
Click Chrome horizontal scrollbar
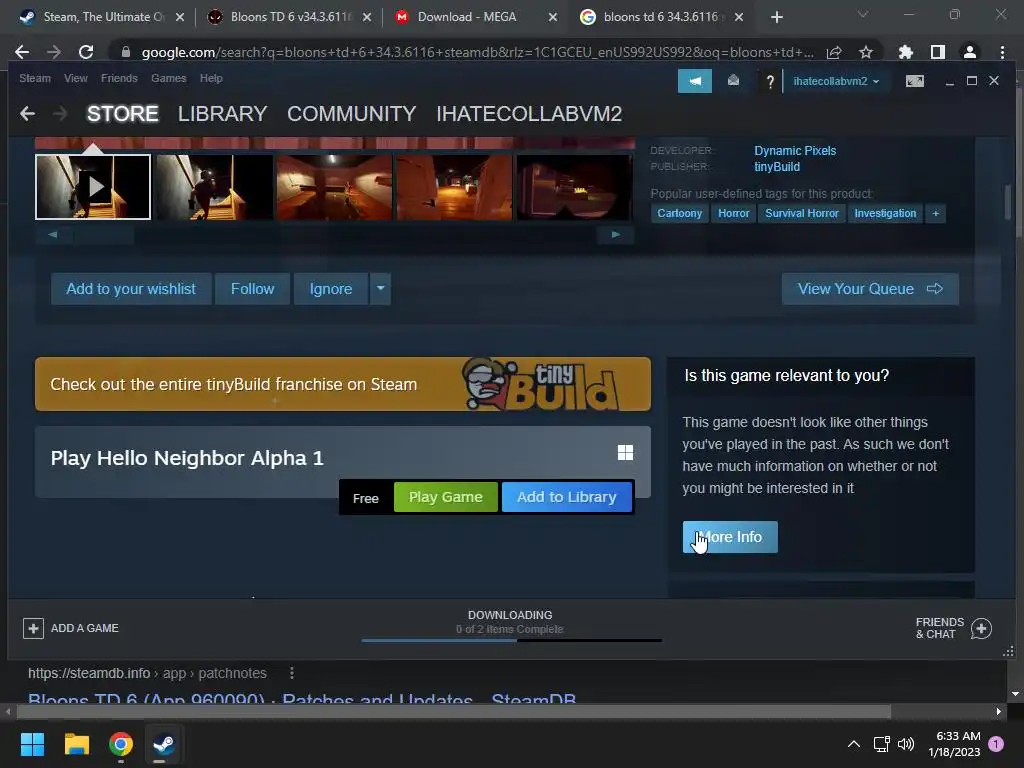(452, 711)
